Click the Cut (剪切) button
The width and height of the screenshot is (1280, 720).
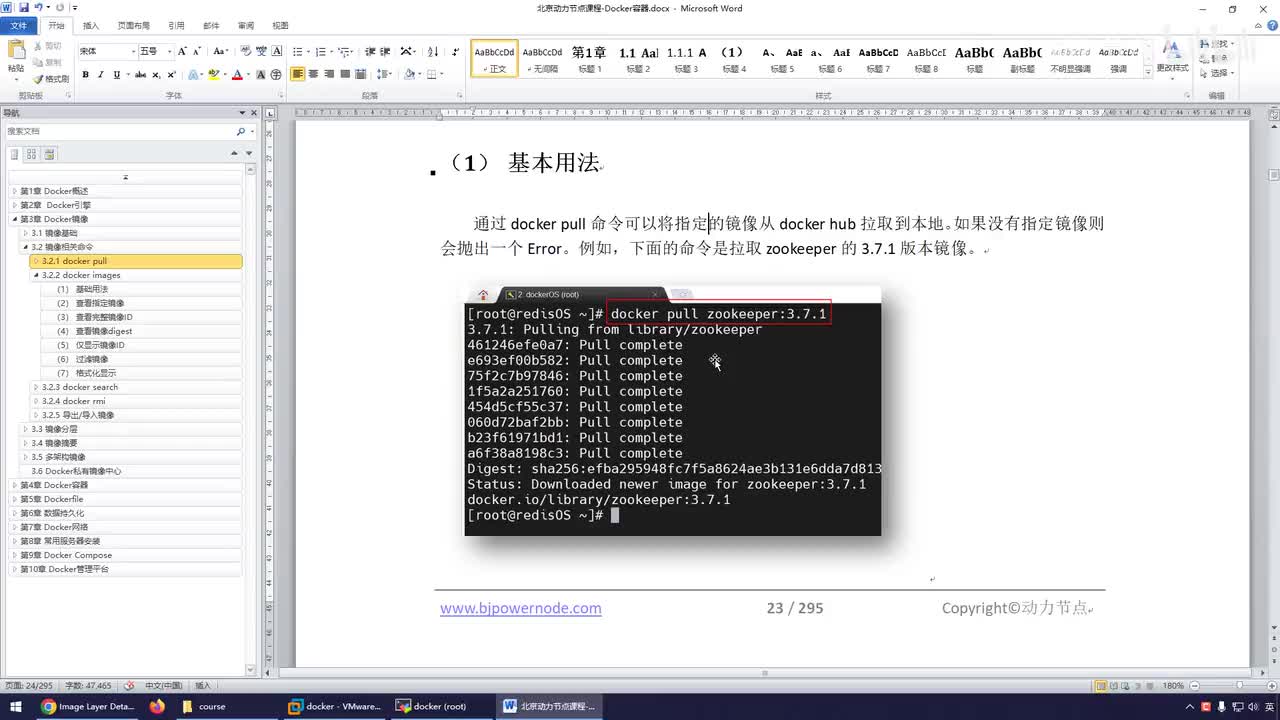tap(48, 46)
